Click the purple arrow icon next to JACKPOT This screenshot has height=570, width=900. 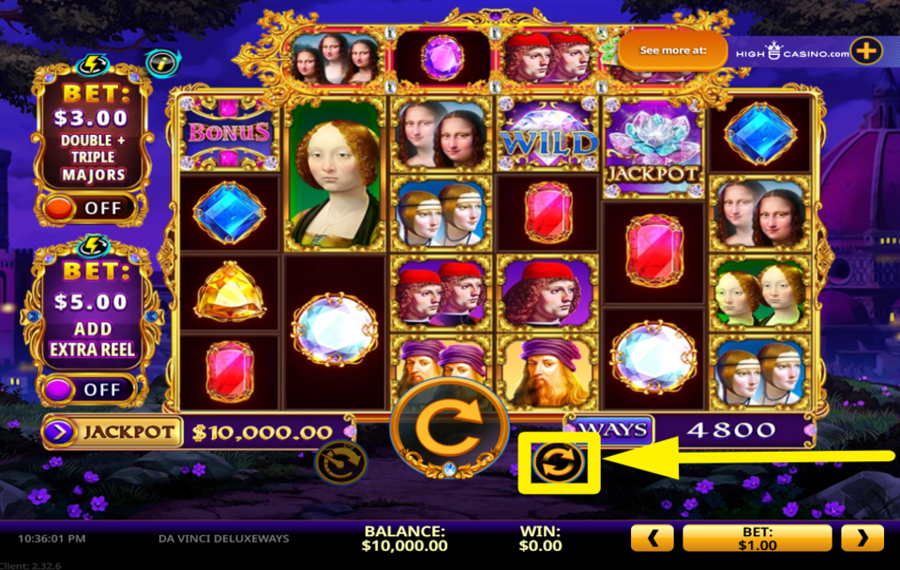click(x=60, y=431)
